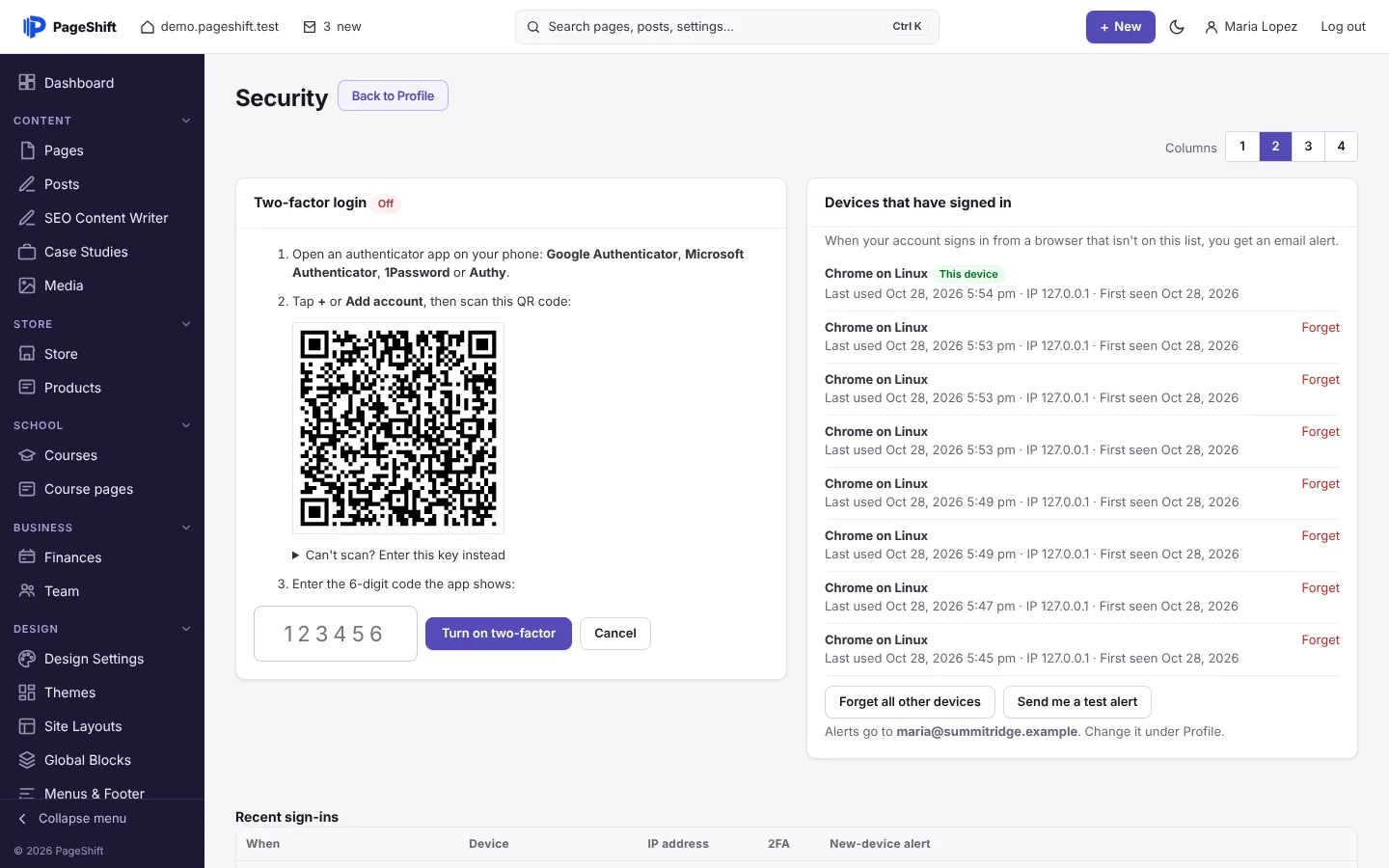Open Courses graduation cap icon
Viewport: 1389px width, 868px height.
[27, 455]
